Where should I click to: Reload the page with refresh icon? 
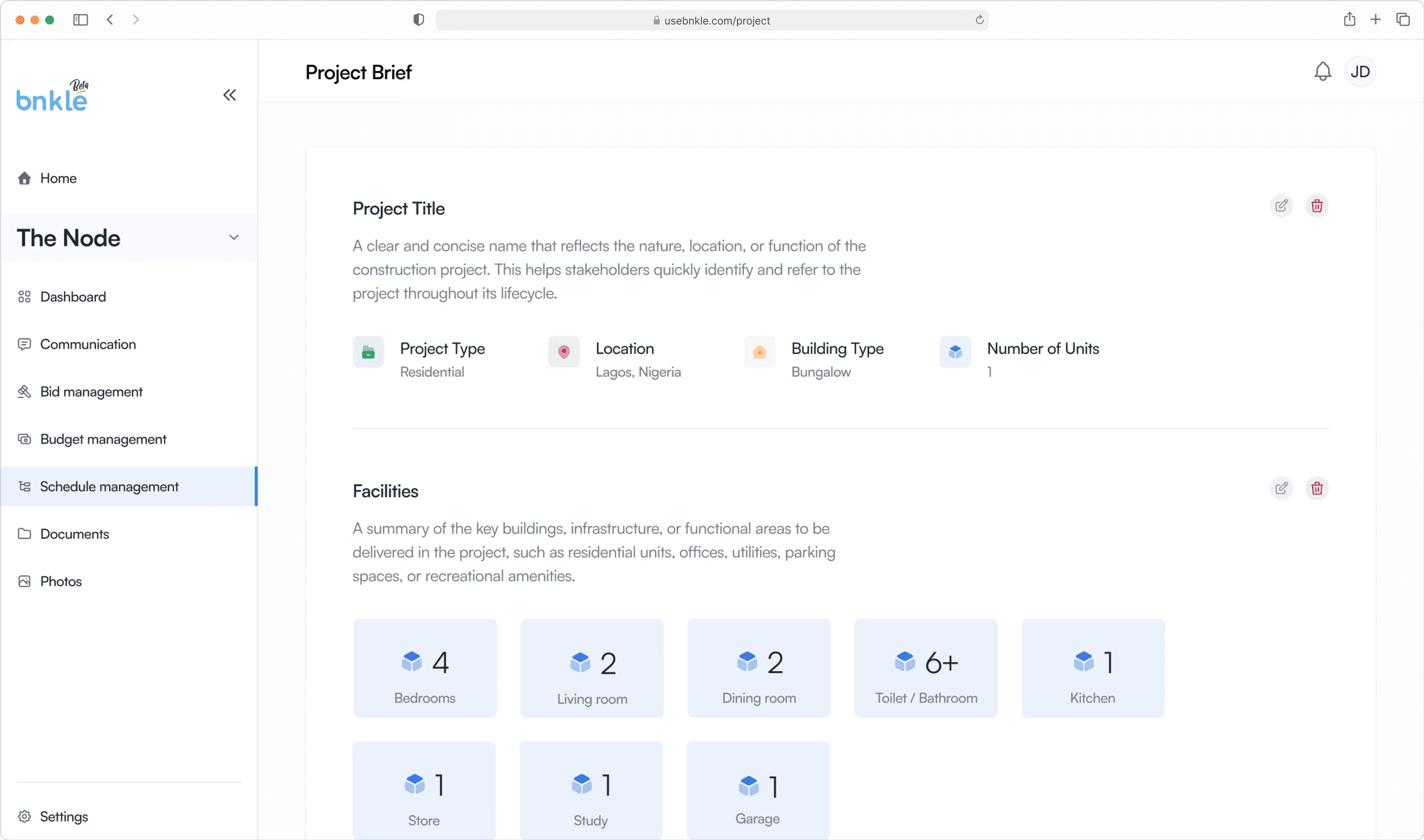[980, 19]
